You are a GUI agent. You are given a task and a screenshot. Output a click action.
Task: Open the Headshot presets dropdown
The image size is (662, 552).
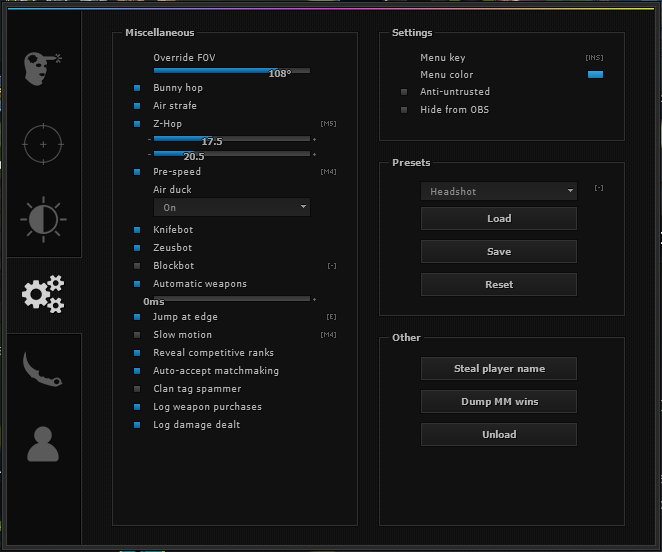tap(498, 191)
